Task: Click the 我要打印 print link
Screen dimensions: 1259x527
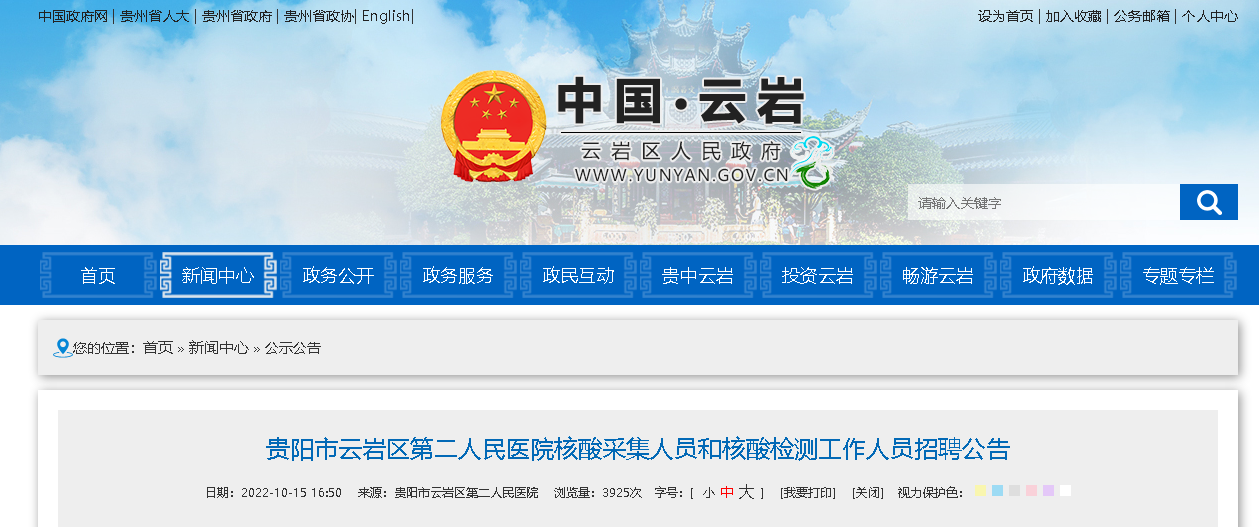Action: pos(808,493)
